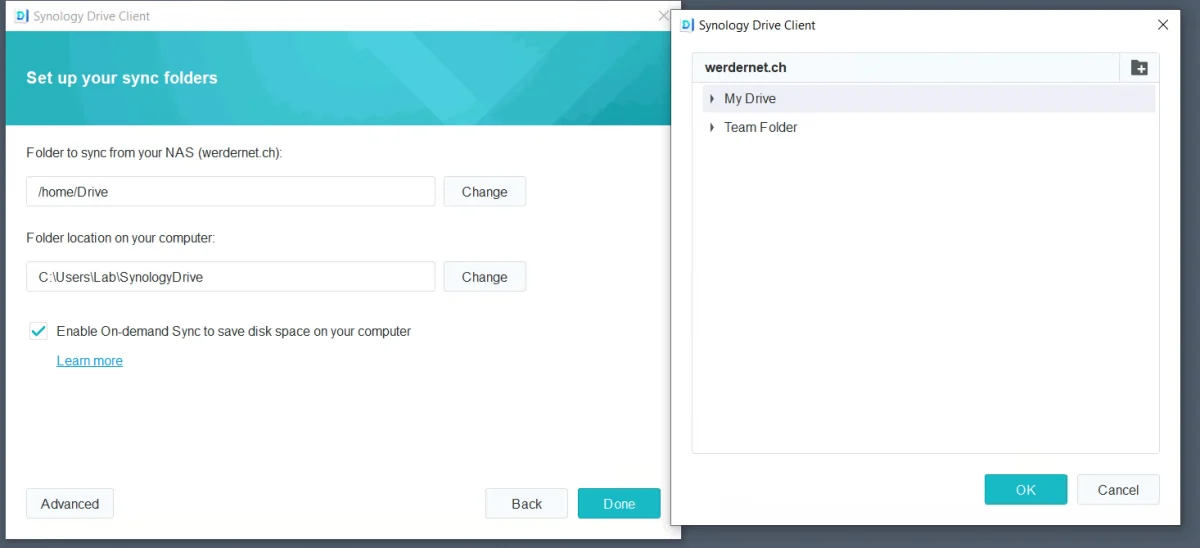Click Synology Drive logo in folder picker title
Viewport: 1200px width, 548px height.
(687, 25)
